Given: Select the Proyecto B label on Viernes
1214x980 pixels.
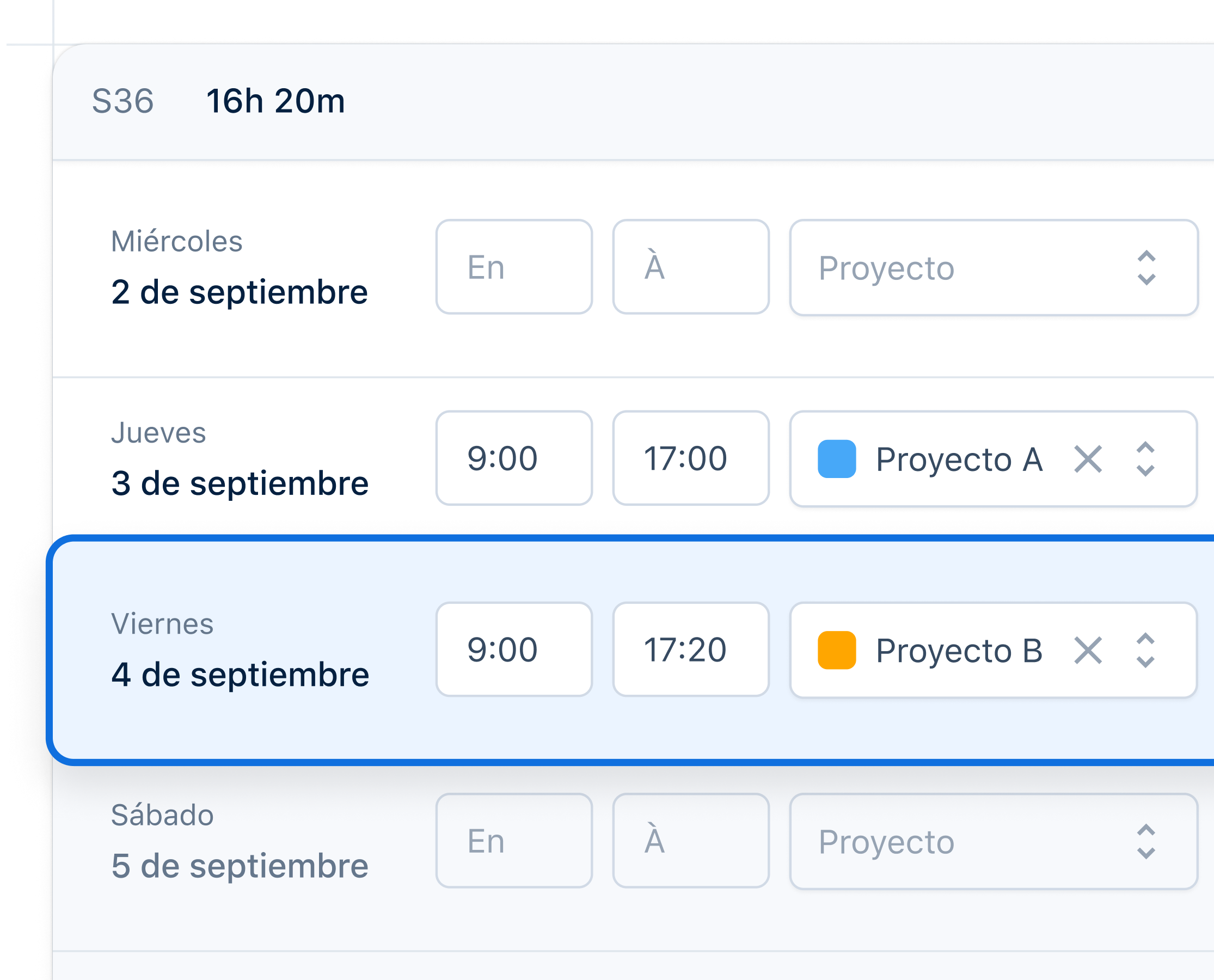Looking at the screenshot, I should click(958, 650).
